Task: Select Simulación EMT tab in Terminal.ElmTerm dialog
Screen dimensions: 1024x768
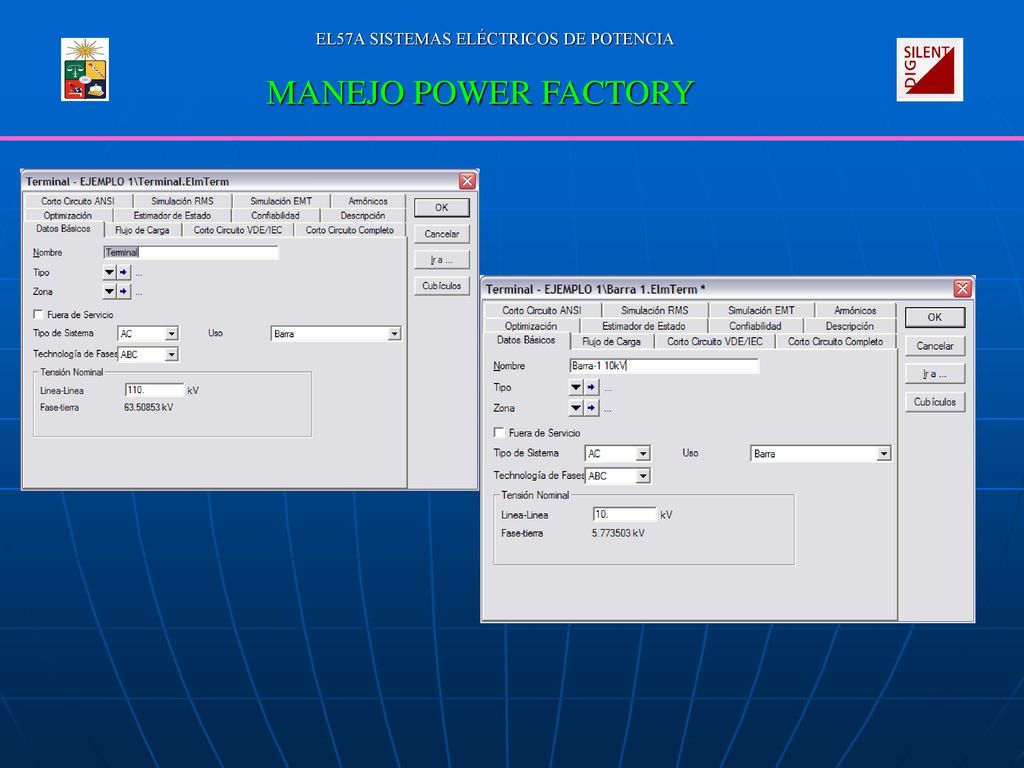Action: [281, 201]
